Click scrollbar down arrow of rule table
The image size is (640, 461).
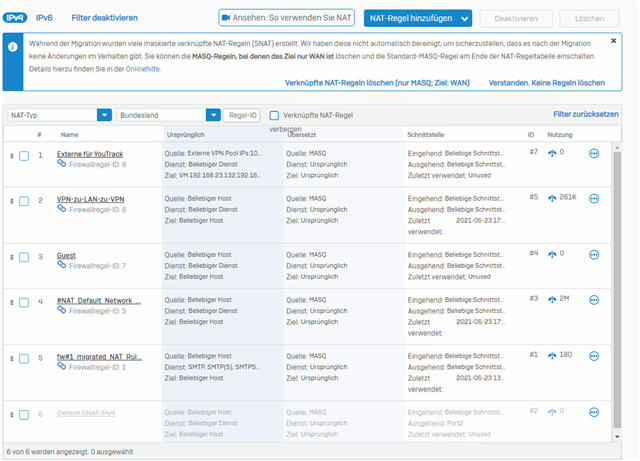(x=617, y=437)
